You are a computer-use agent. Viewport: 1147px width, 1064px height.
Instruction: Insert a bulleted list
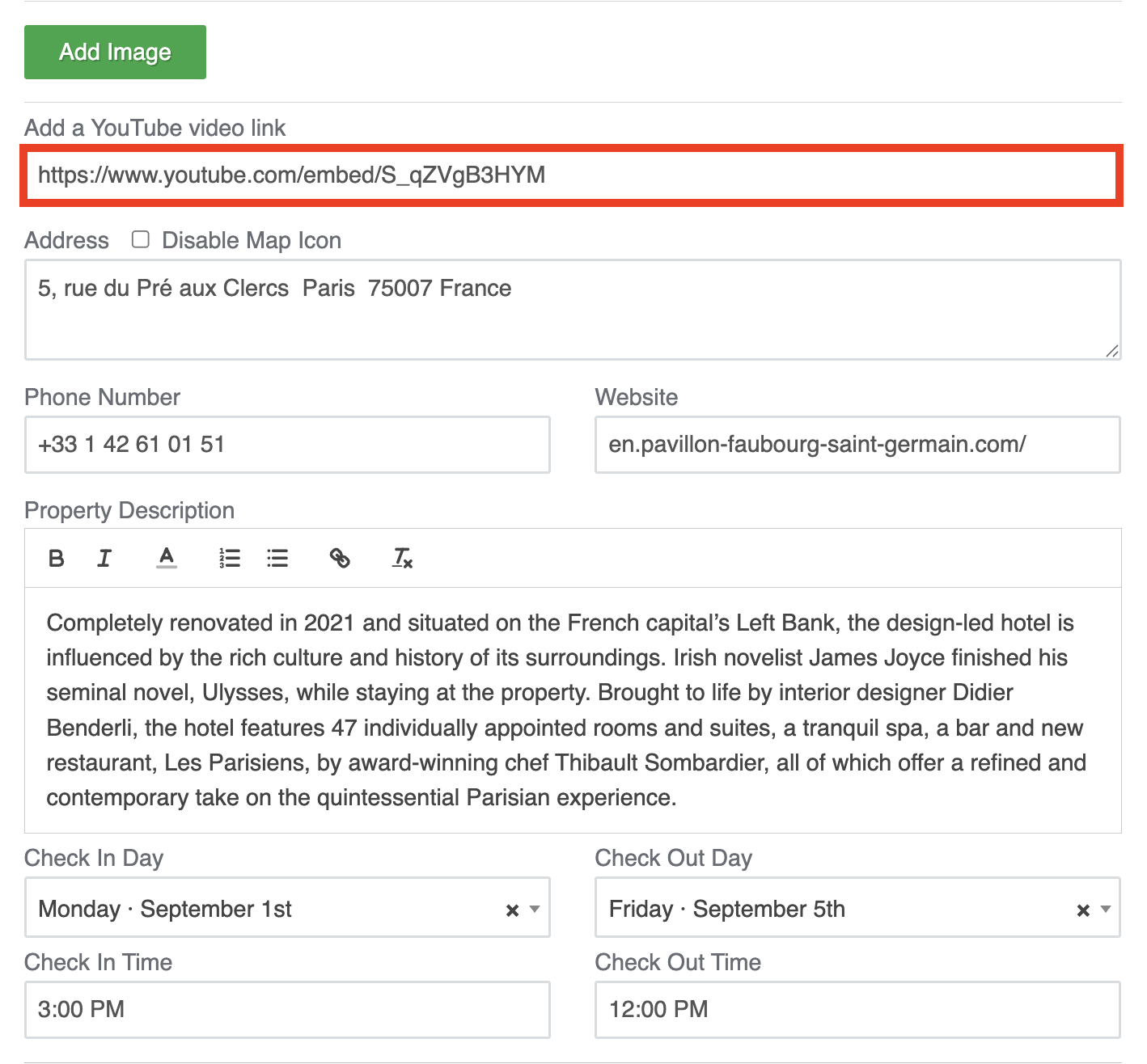277,558
